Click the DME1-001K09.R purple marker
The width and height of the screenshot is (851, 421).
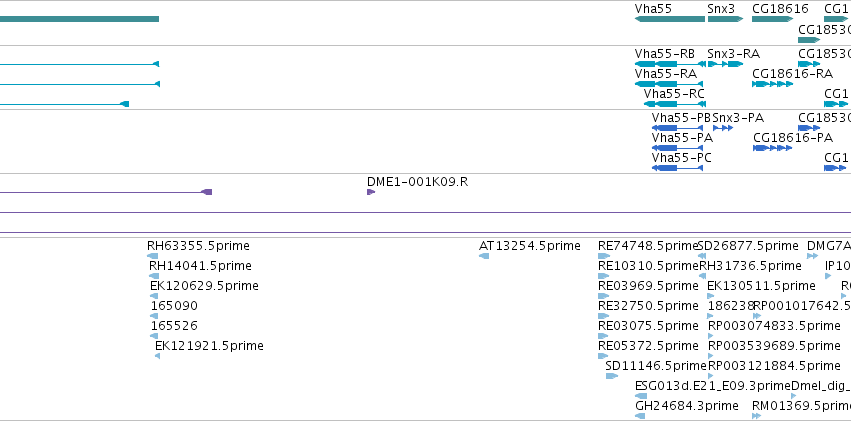coord(371,192)
